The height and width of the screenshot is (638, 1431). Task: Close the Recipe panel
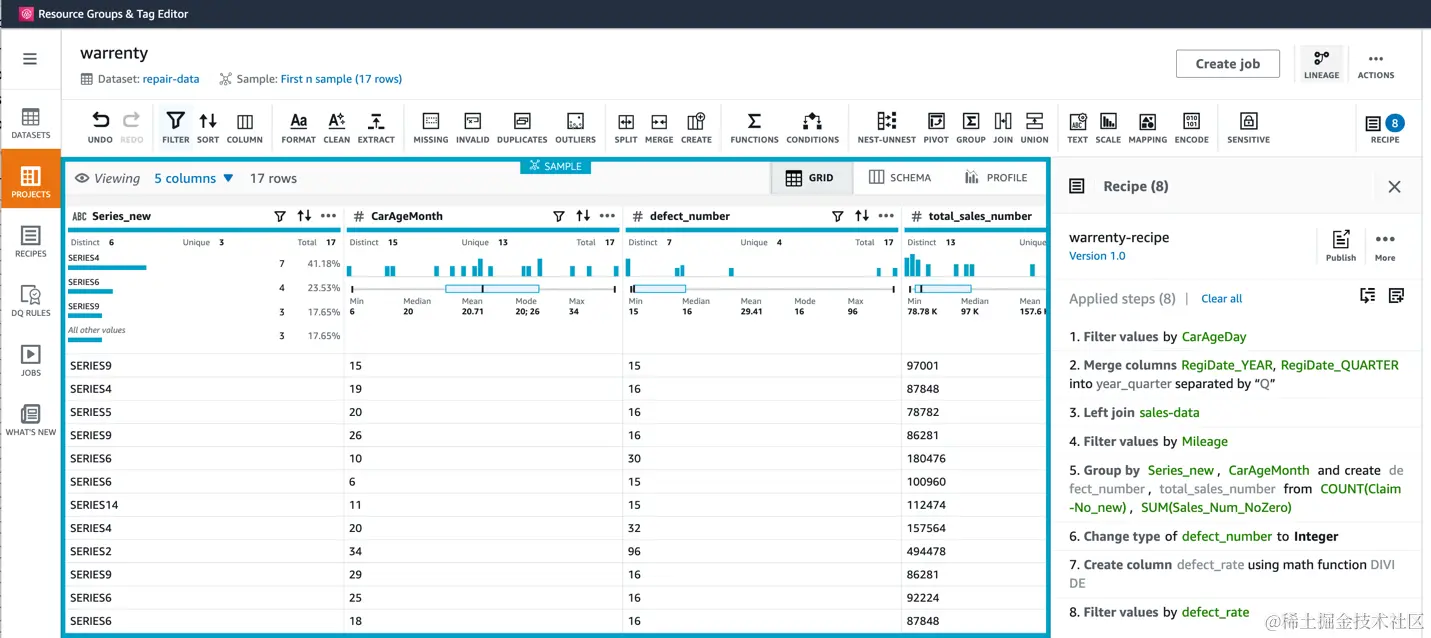tap(1394, 186)
